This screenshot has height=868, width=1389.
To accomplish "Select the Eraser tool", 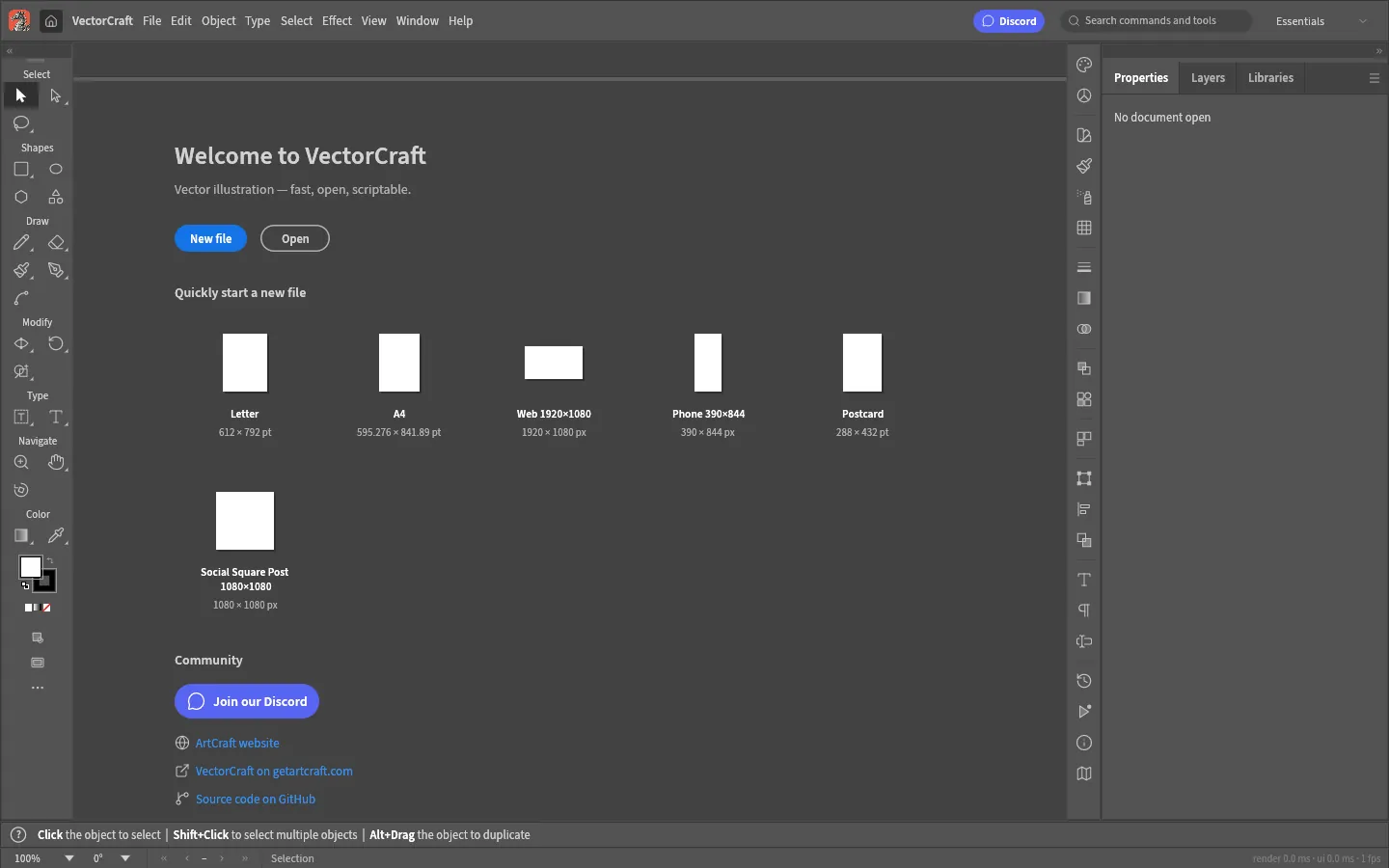I will [56, 243].
